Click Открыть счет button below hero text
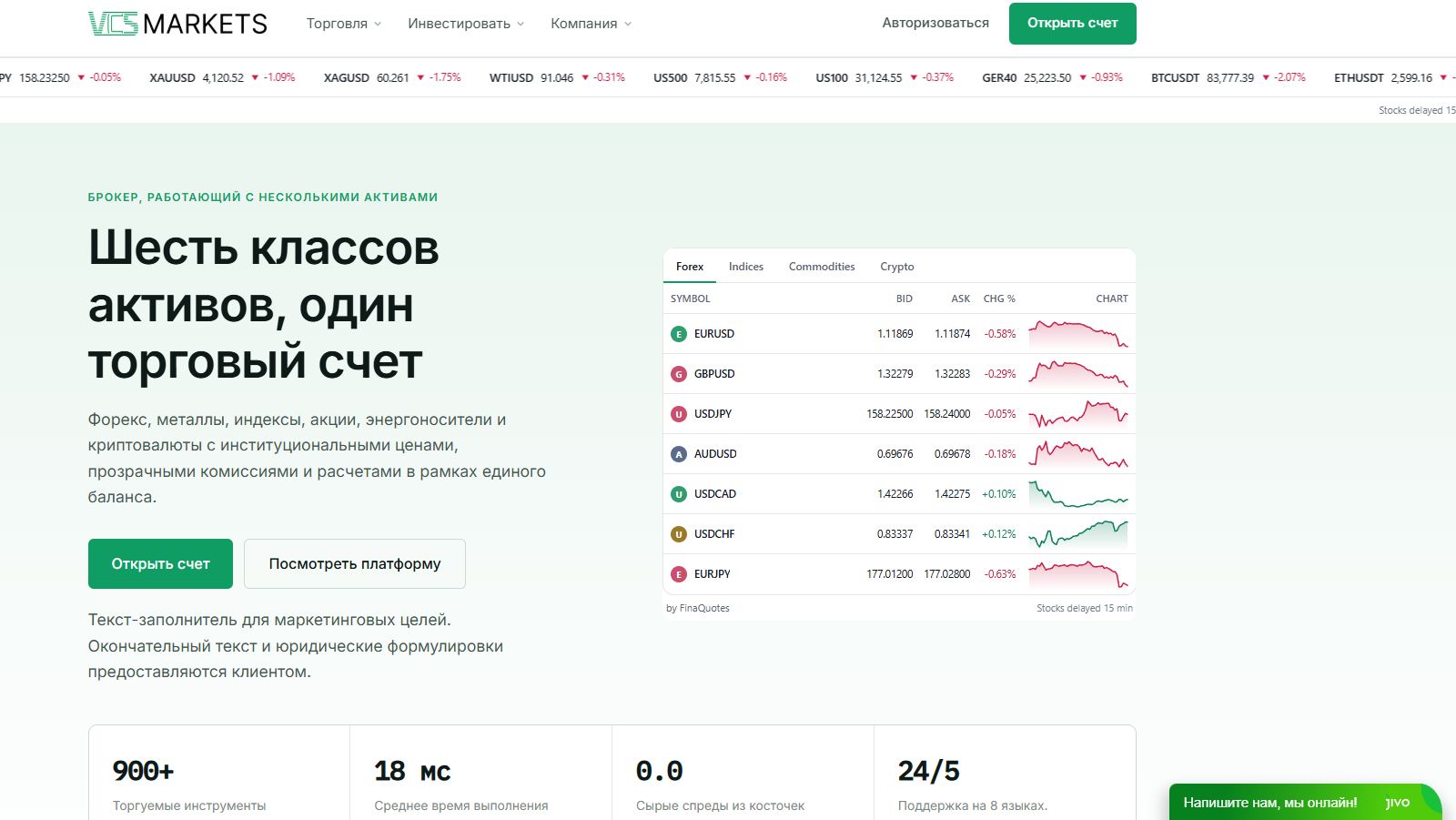This screenshot has width=1456, height=820. 160,564
